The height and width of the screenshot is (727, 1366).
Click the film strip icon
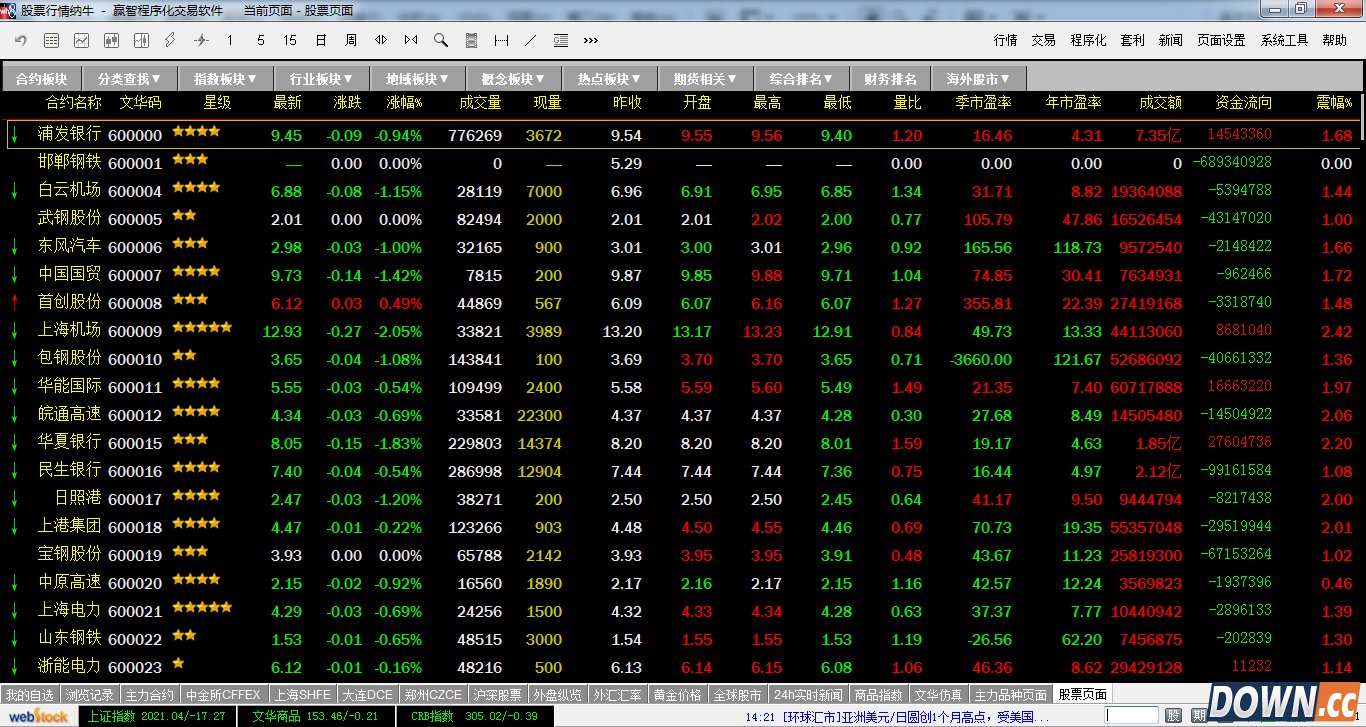tap(471, 40)
